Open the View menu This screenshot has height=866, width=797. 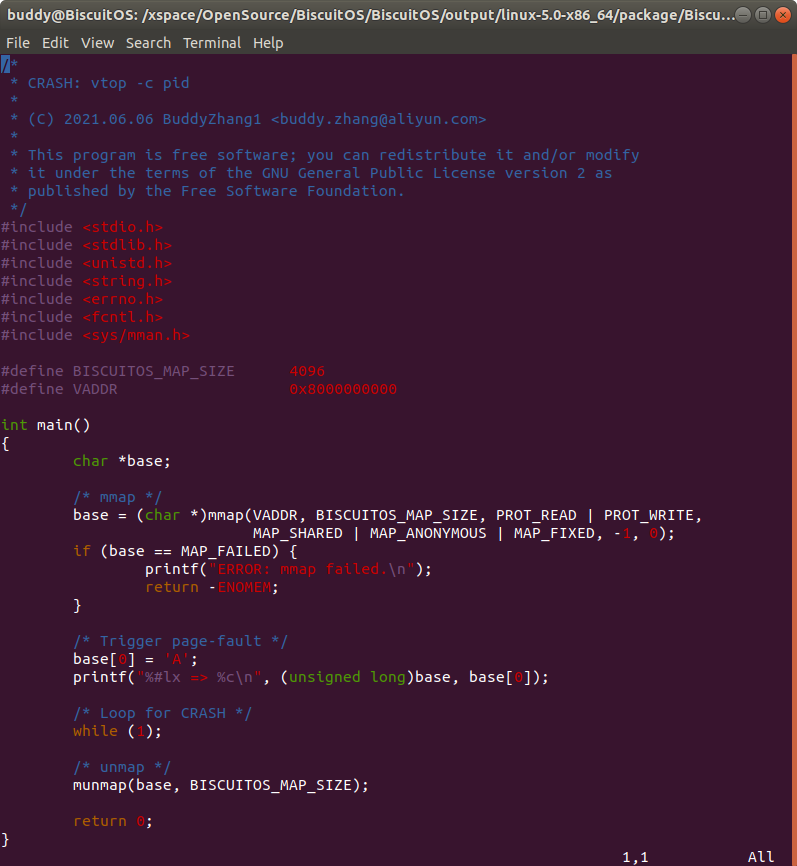[97, 43]
